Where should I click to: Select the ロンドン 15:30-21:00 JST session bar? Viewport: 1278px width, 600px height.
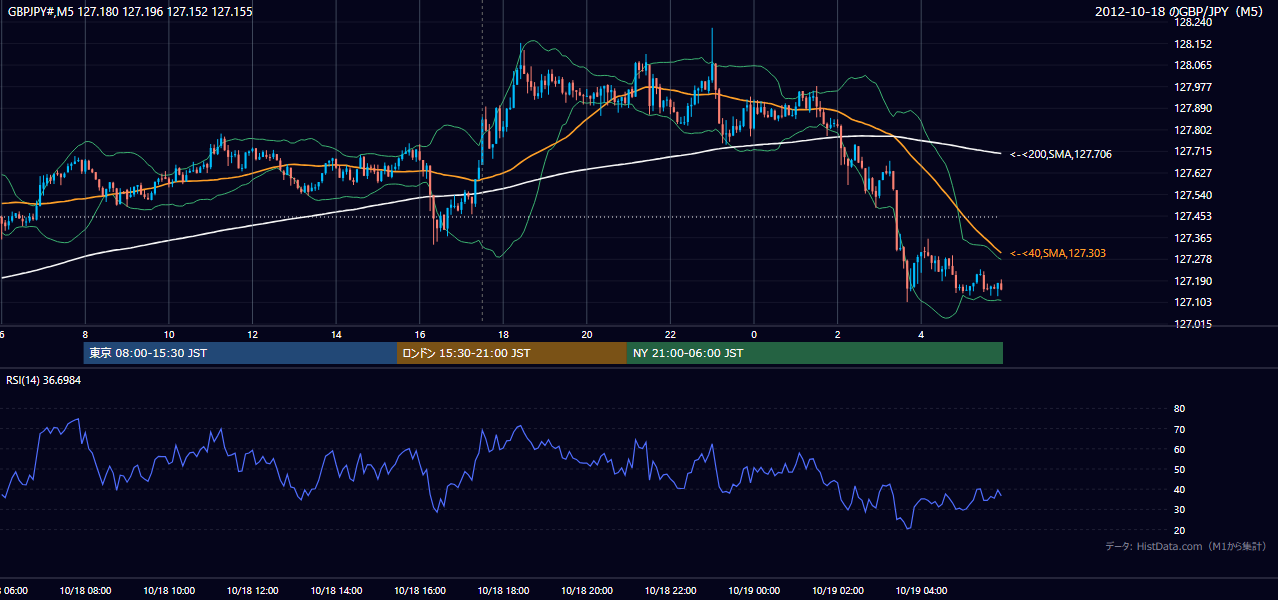click(x=512, y=353)
